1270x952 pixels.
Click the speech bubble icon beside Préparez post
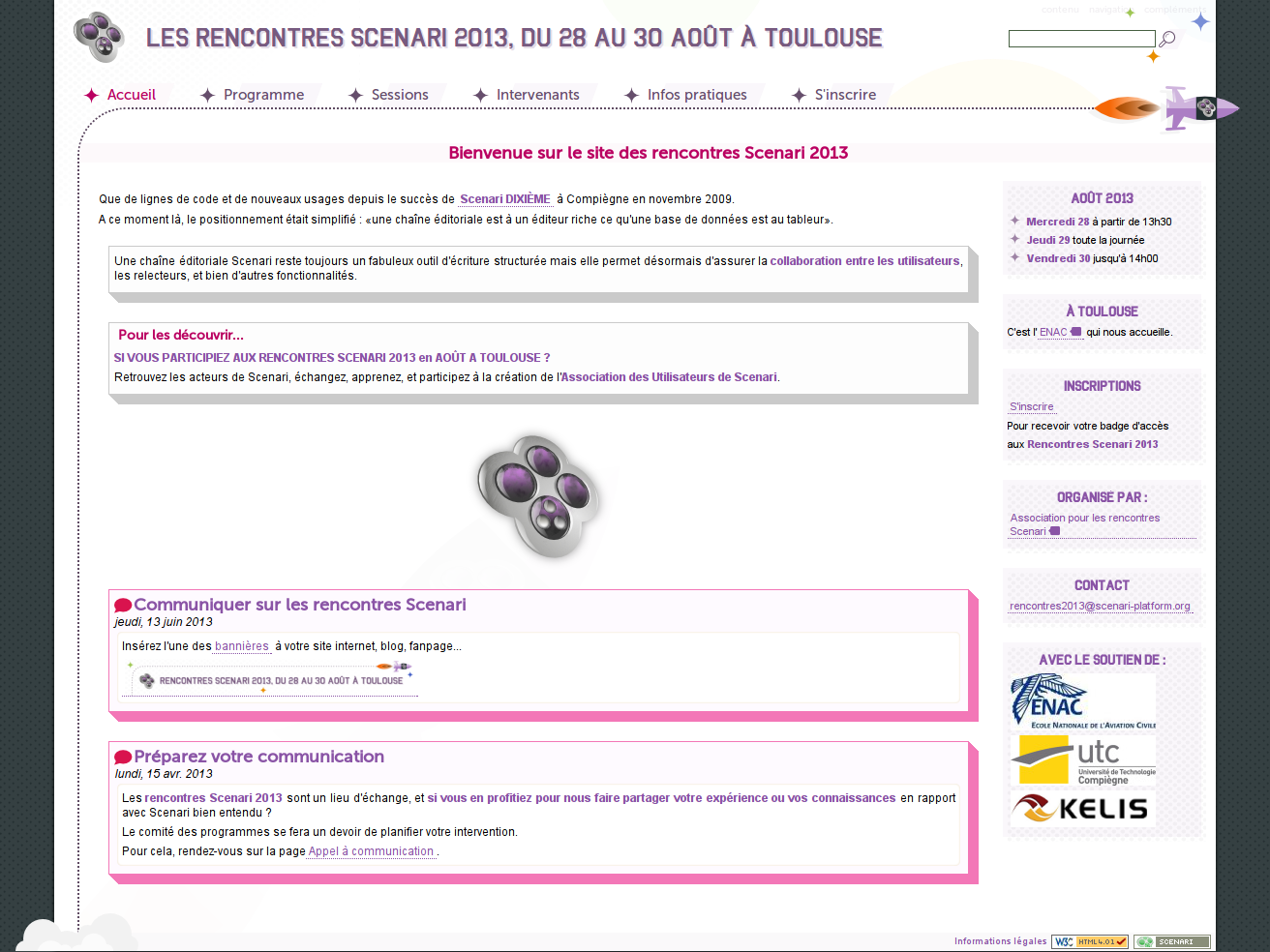point(123,758)
